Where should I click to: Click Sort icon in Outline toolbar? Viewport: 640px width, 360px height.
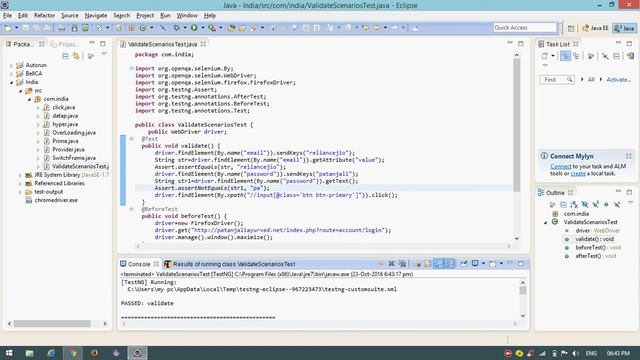click(x=574, y=204)
